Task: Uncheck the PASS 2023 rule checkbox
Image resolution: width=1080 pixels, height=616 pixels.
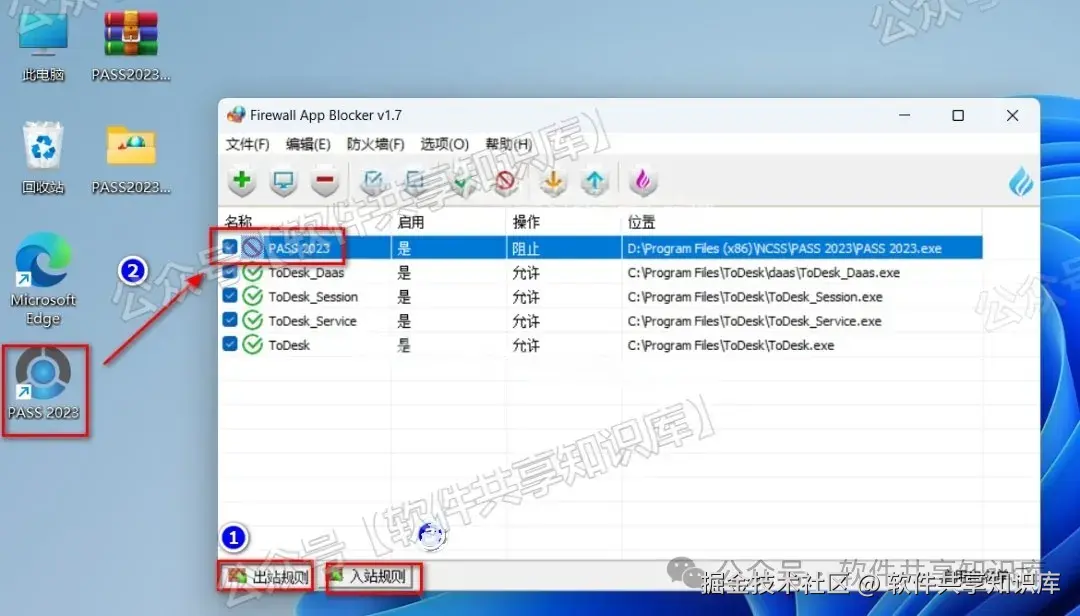Action: [230, 247]
